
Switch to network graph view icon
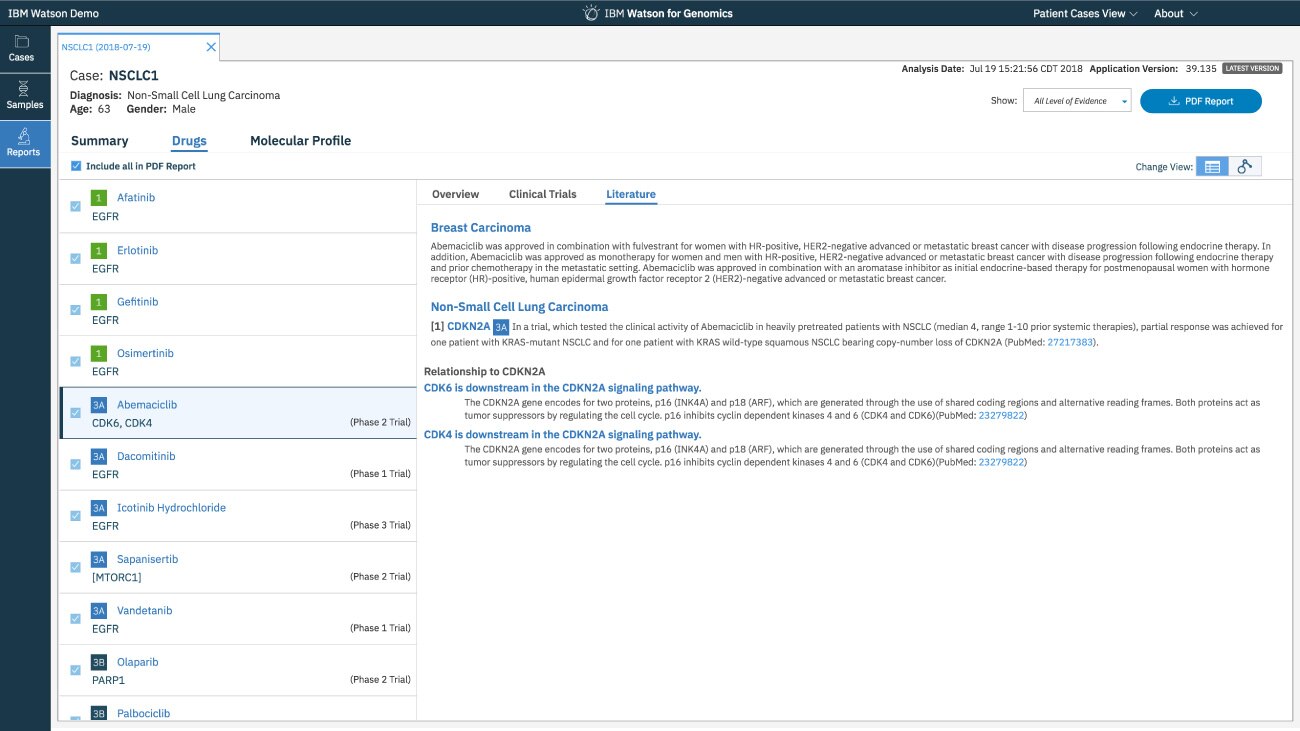tap(1244, 167)
